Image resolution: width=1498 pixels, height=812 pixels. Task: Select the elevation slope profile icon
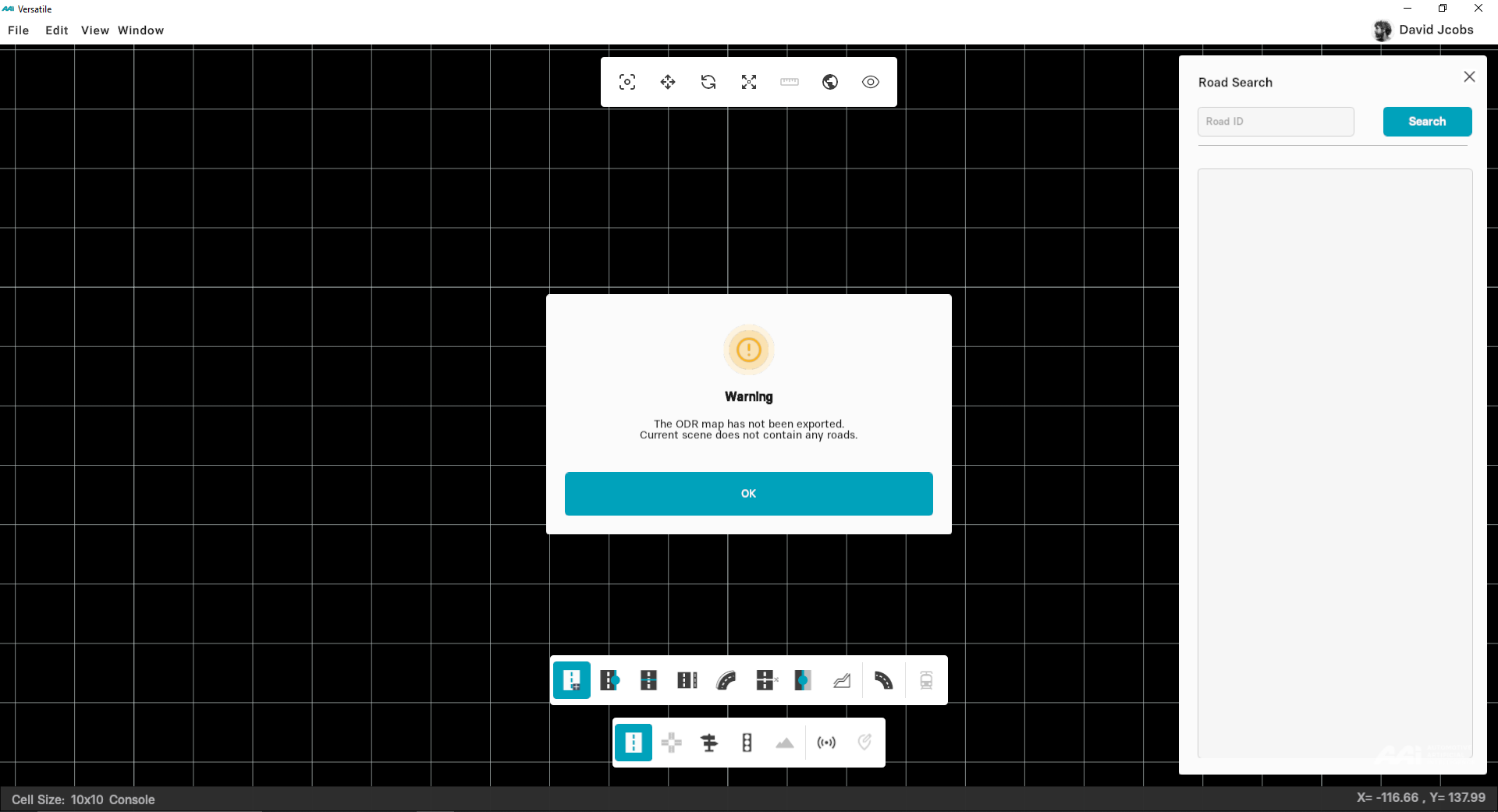[x=842, y=680]
